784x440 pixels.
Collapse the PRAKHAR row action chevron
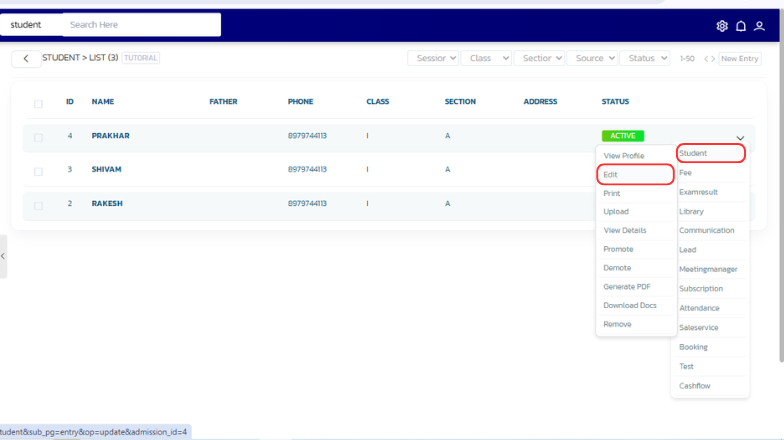[x=740, y=138]
